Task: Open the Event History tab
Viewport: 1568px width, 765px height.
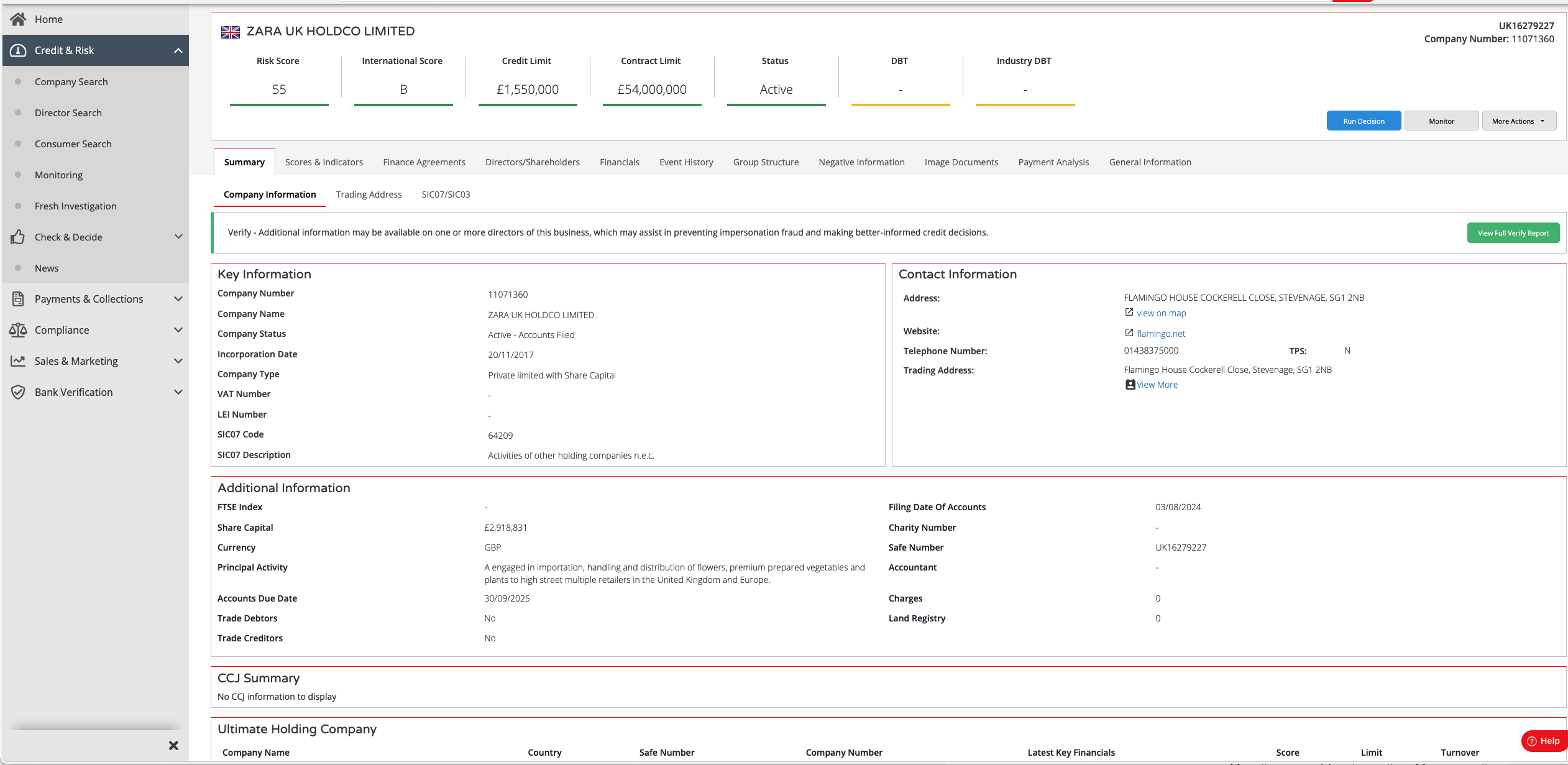Action: [x=686, y=162]
